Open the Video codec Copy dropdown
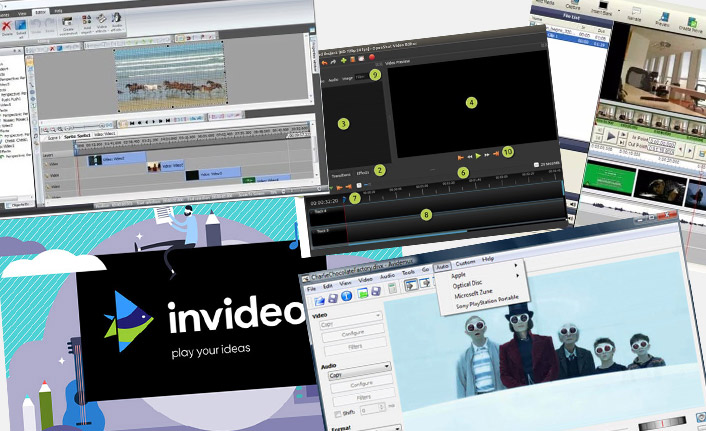The image size is (706, 431). 351,322
